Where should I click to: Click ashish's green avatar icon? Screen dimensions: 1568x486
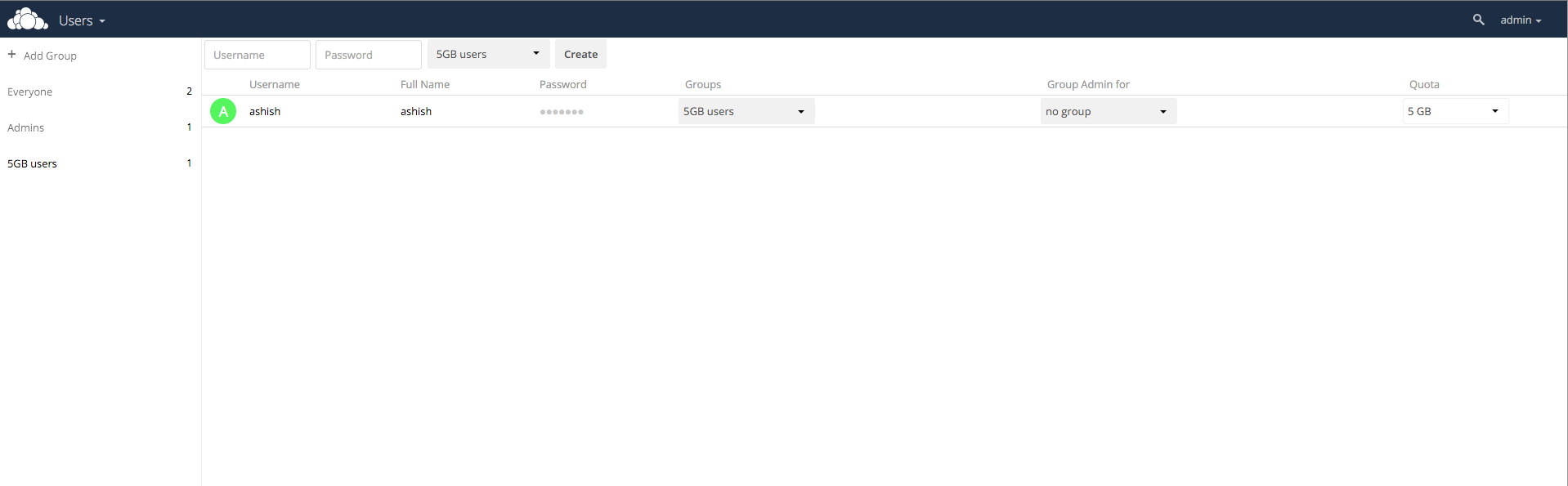pos(223,111)
